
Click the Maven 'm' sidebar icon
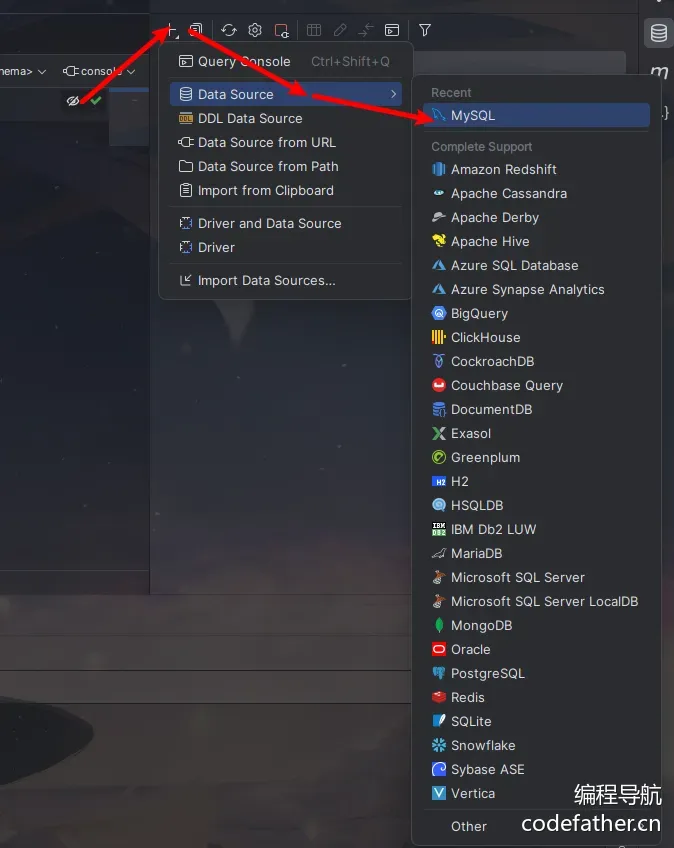coord(658,72)
